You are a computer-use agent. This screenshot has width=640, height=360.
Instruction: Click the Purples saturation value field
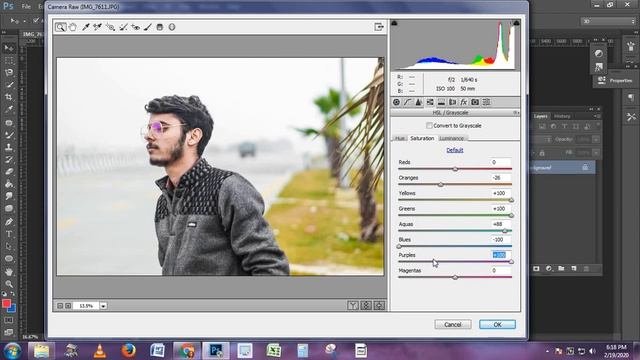pos(501,255)
